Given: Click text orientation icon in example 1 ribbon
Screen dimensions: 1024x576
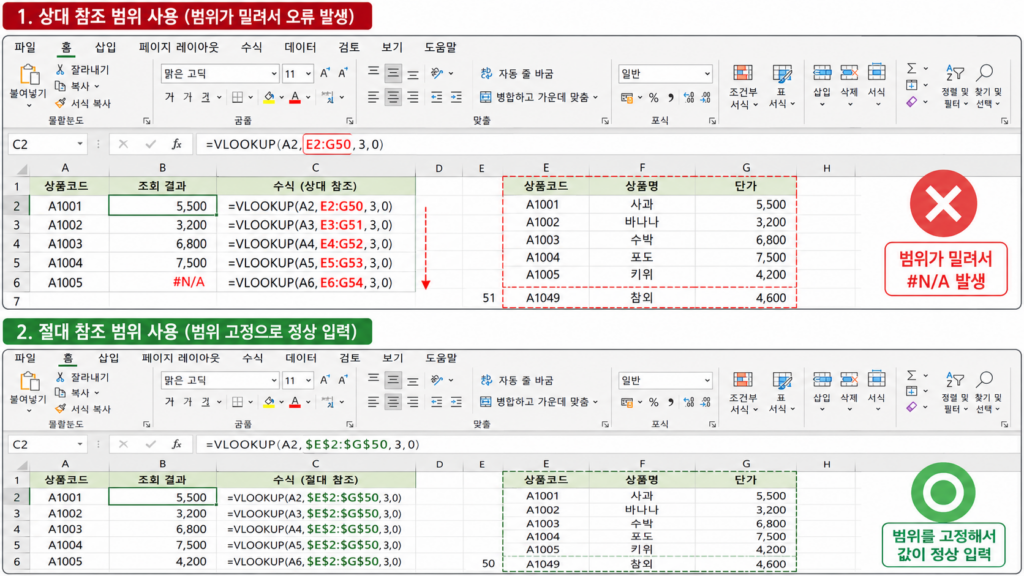Looking at the screenshot, I should click(438, 73).
